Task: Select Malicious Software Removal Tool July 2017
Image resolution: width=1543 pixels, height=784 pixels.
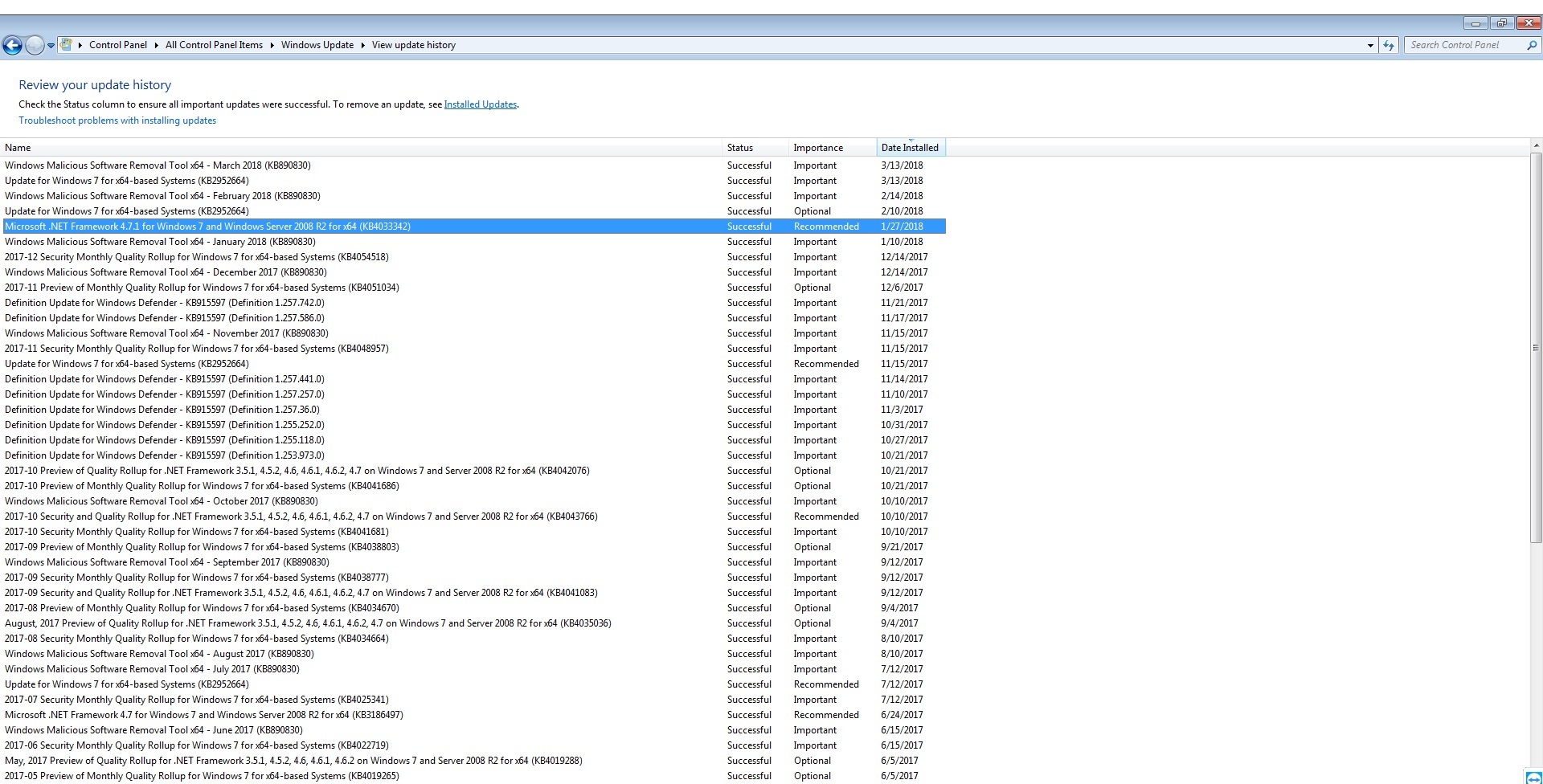Action: point(474,669)
